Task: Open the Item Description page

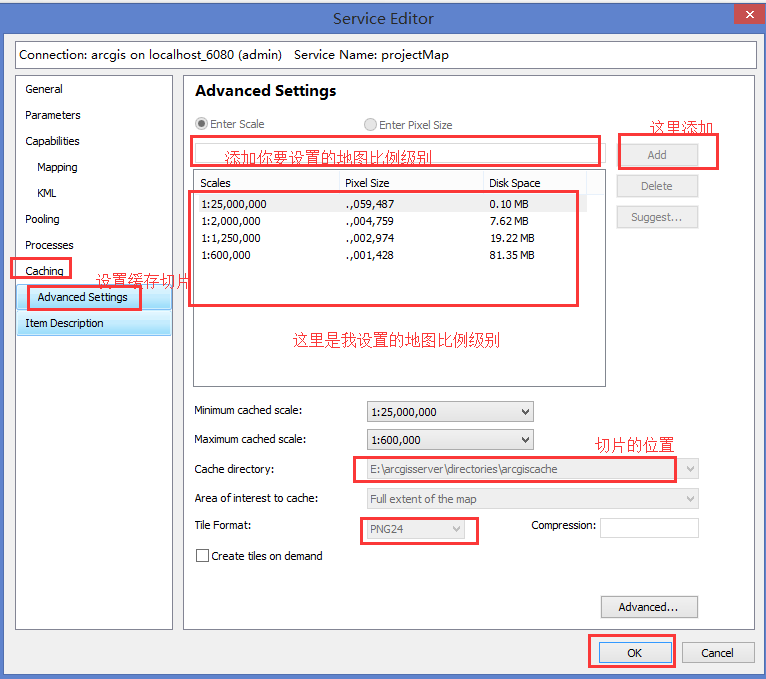Action: [94, 323]
